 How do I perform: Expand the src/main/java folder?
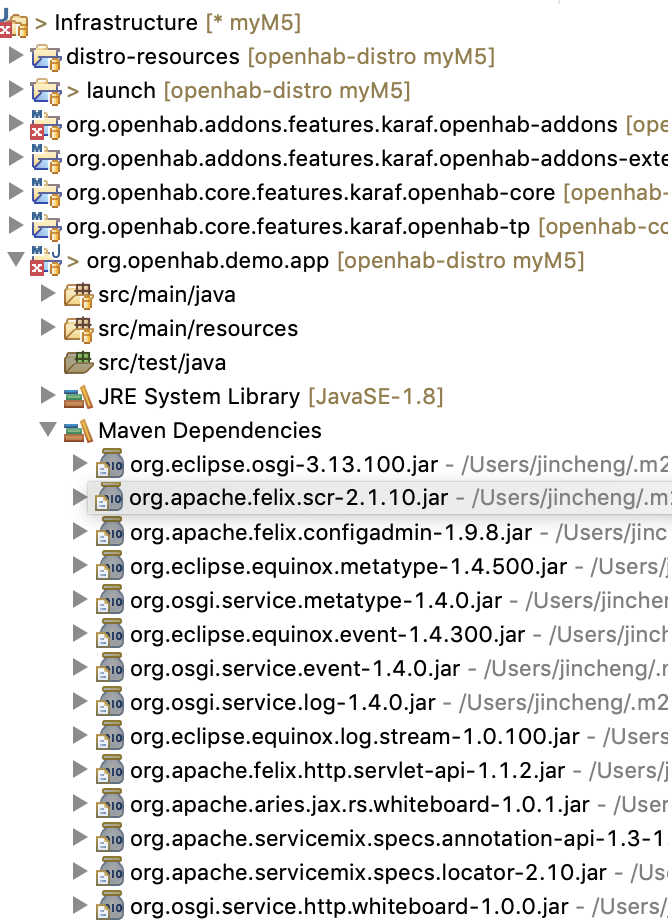pyautogui.click(x=48, y=293)
